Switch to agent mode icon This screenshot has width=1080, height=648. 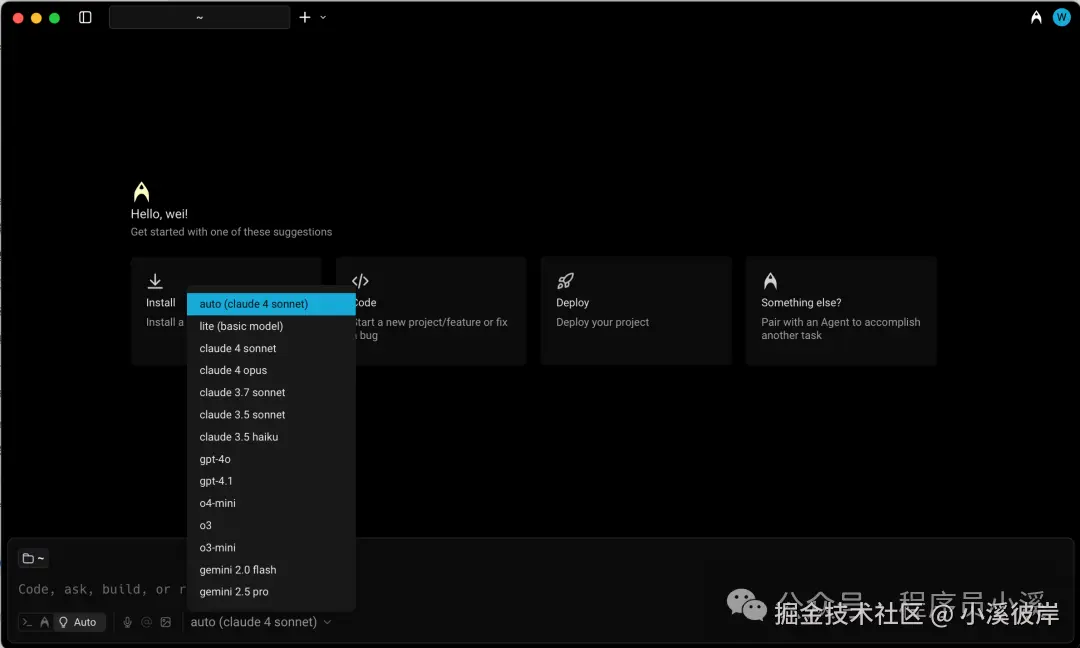coord(44,622)
